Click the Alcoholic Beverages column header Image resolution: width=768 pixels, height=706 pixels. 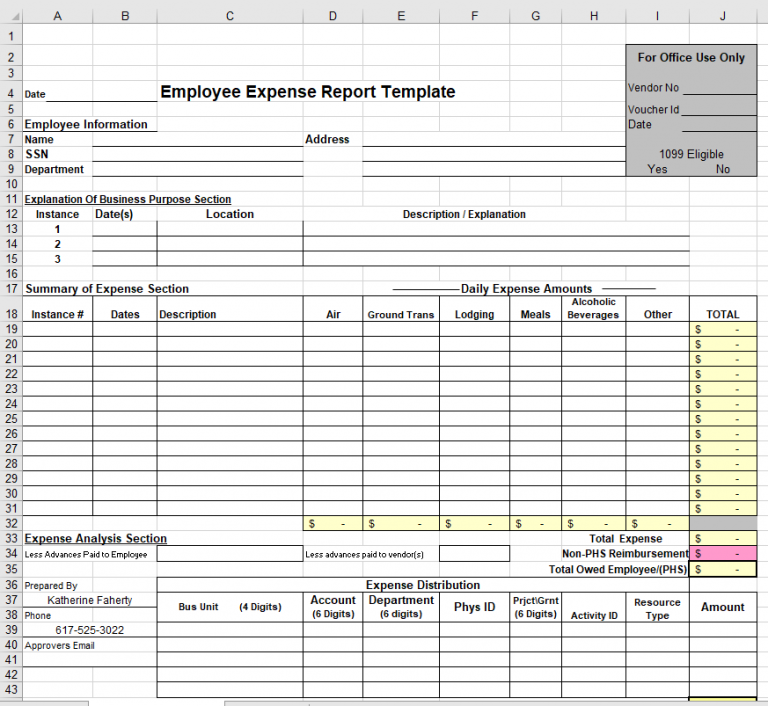[x=593, y=308]
